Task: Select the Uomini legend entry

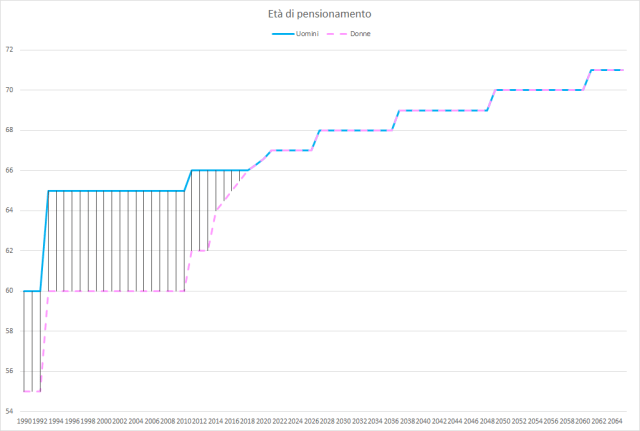Action: point(302,34)
